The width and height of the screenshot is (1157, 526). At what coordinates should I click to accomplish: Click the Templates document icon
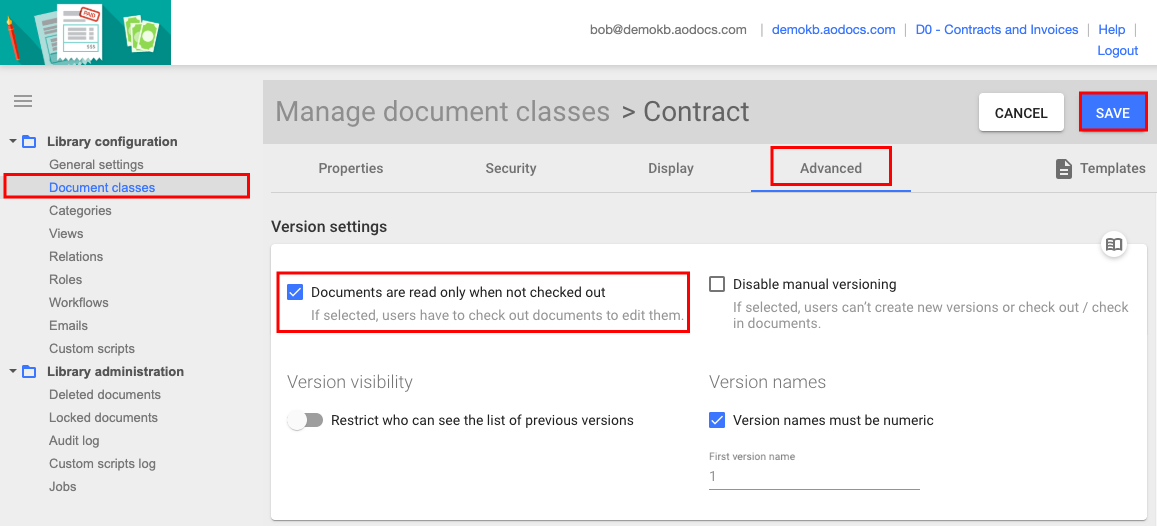(1064, 169)
